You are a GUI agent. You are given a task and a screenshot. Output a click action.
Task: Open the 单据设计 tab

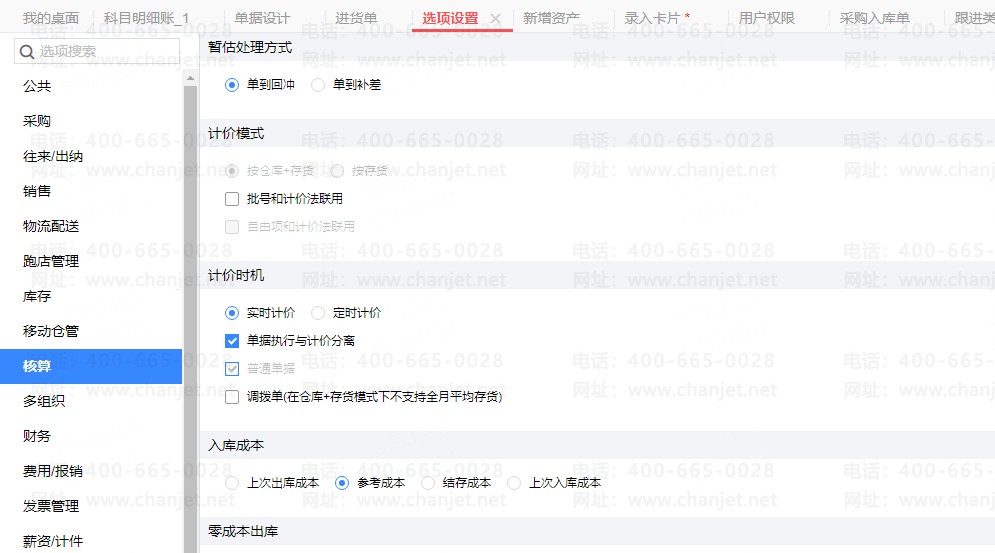pos(262,18)
